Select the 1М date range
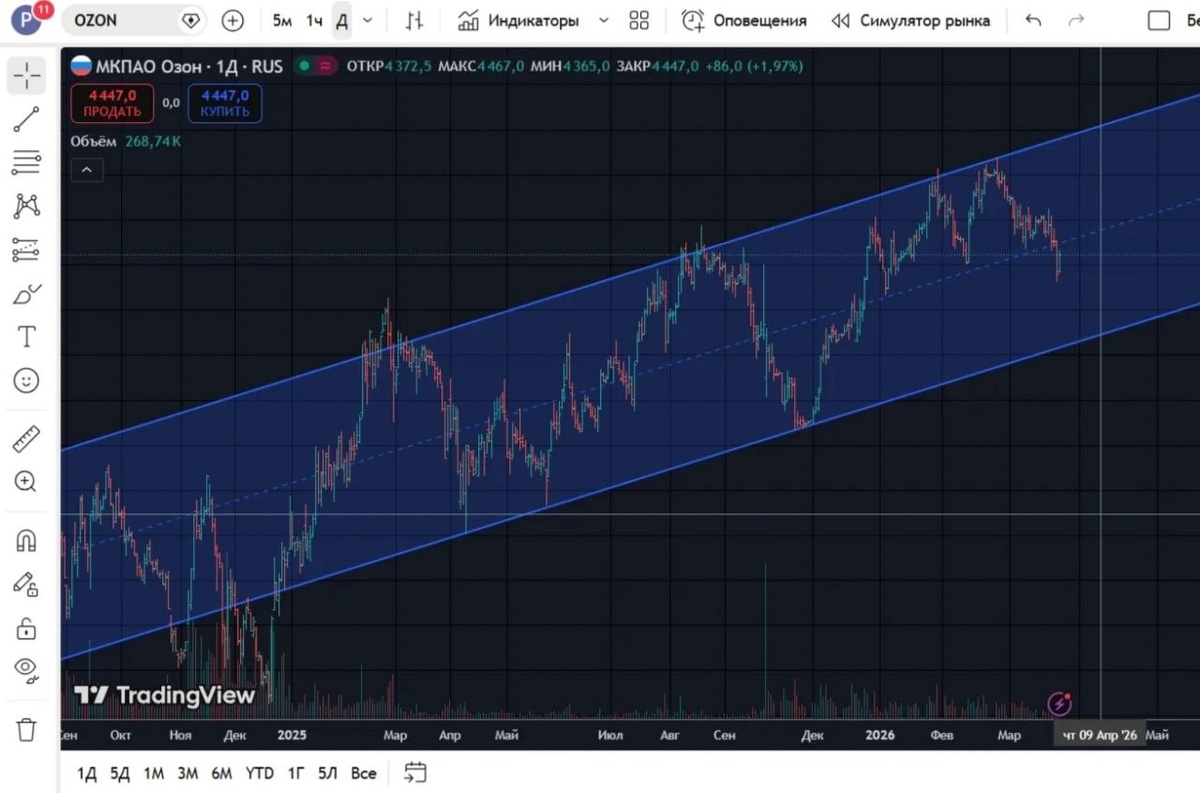The width and height of the screenshot is (1200, 793). (x=153, y=773)
